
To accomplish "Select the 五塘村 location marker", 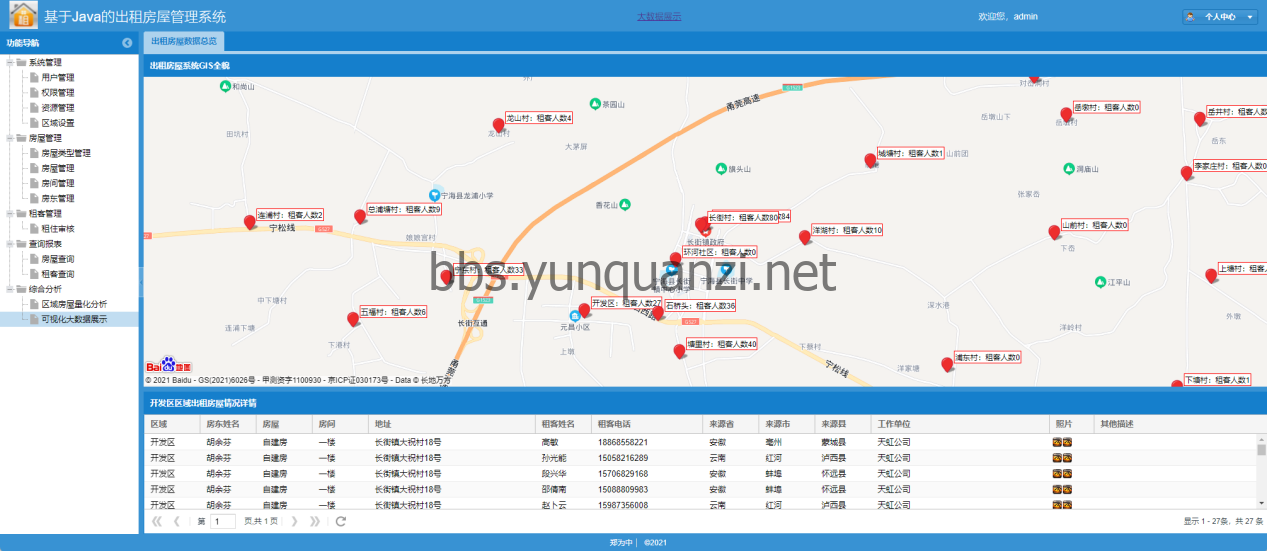I will [353, 319].
